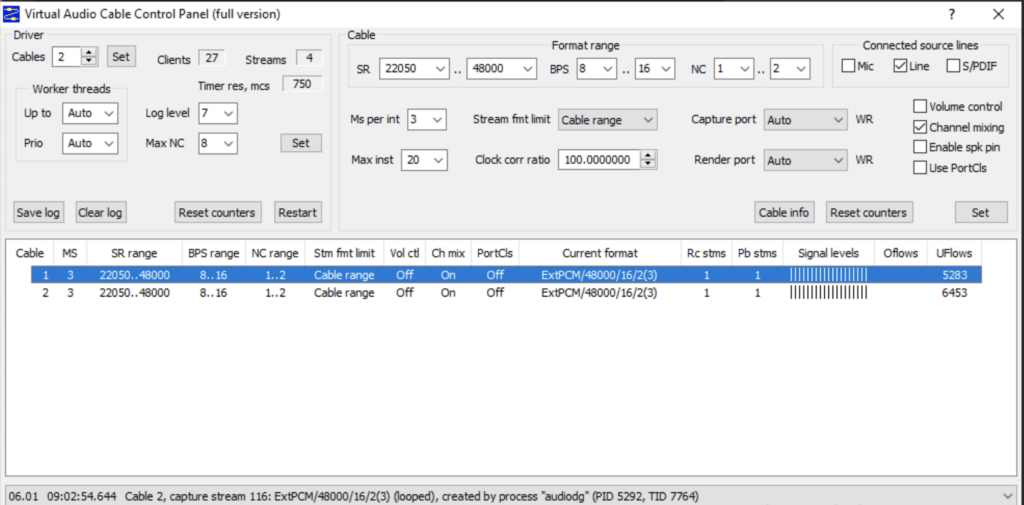The height and width of the screenshot is (505, 1024).
Task: Click the BPS range column header
Action: tap(214, 253)
